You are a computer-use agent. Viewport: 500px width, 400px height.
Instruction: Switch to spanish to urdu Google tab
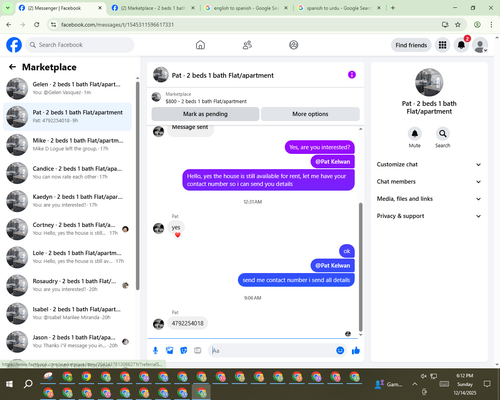coord(339,8)
